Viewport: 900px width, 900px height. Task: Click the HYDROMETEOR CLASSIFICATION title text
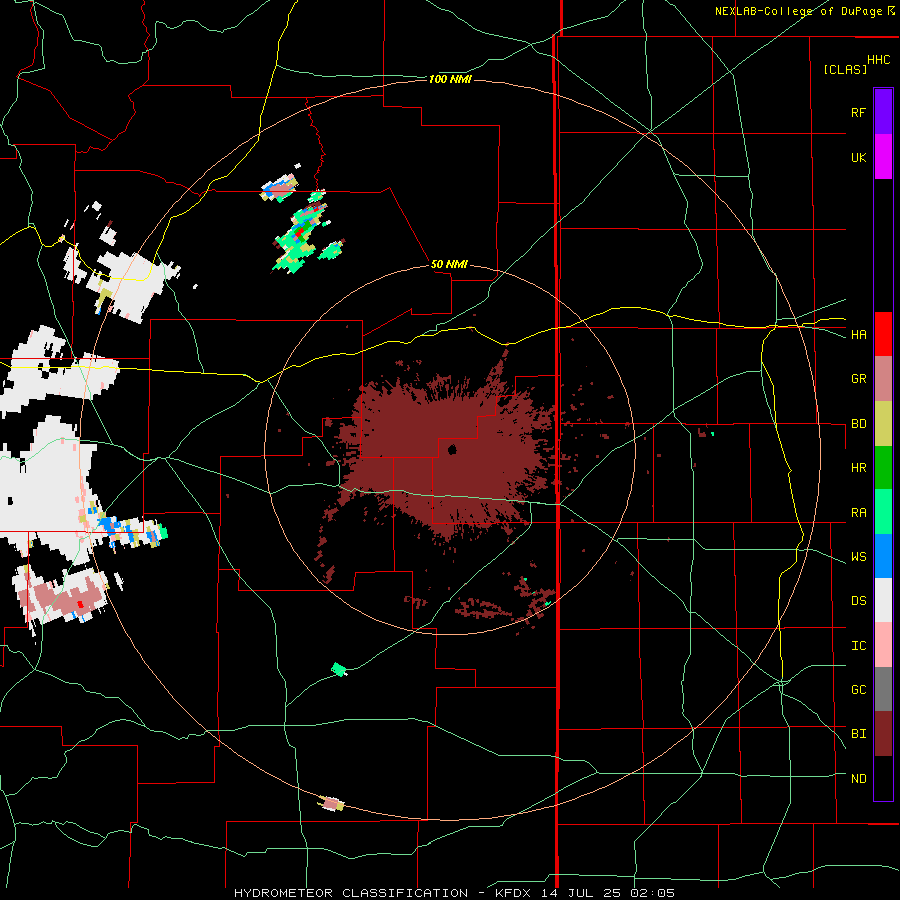[x=350, y=893]
